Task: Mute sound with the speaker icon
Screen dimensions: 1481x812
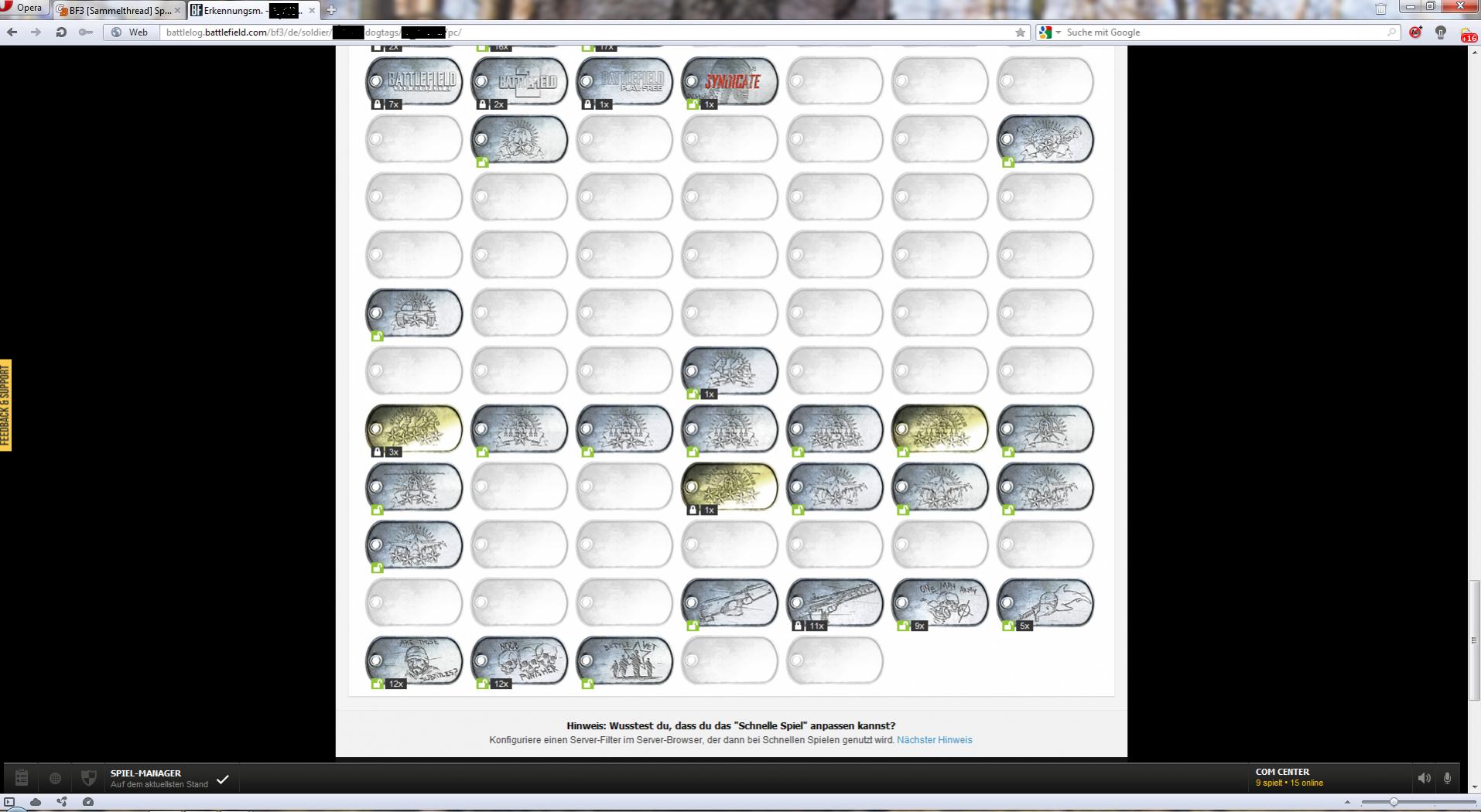Action: pos(1424,779)
